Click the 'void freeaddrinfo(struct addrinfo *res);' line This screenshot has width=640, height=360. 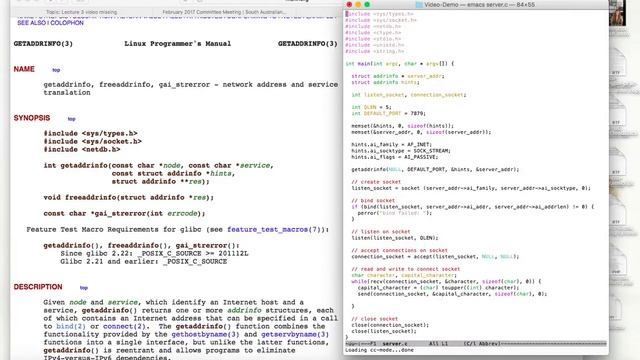point(129,197)
